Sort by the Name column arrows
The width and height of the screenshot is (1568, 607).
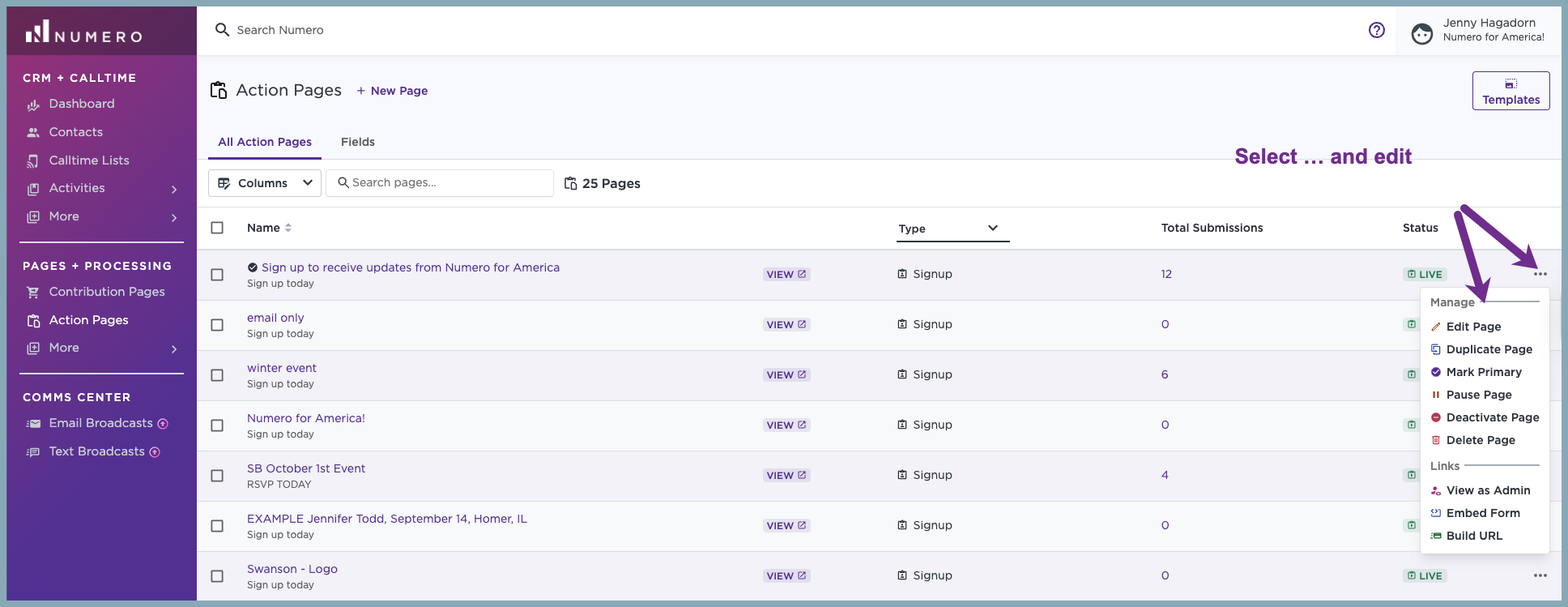click(288, 228)
